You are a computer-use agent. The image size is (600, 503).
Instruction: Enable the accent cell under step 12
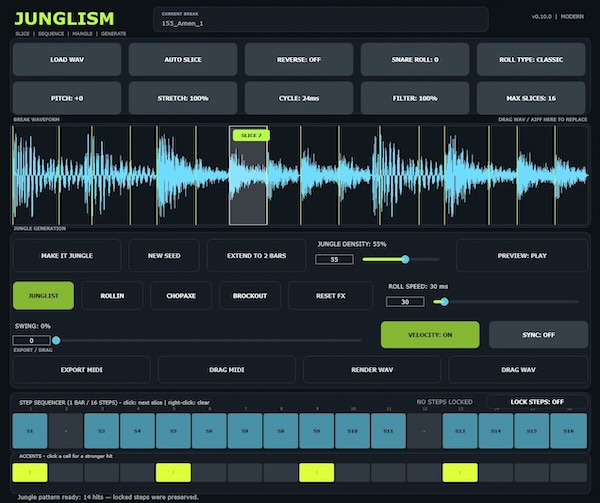coord(424,472)
